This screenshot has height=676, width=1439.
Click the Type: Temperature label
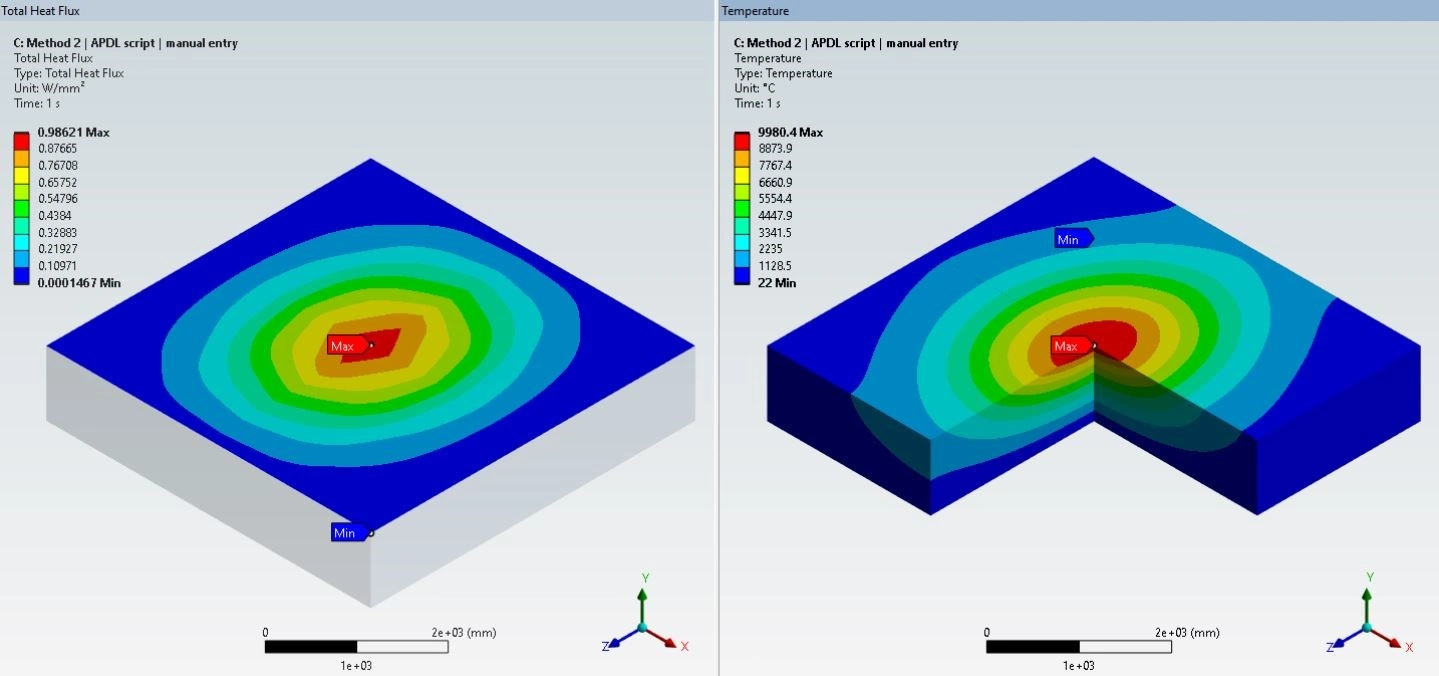(x=783, y=73)
